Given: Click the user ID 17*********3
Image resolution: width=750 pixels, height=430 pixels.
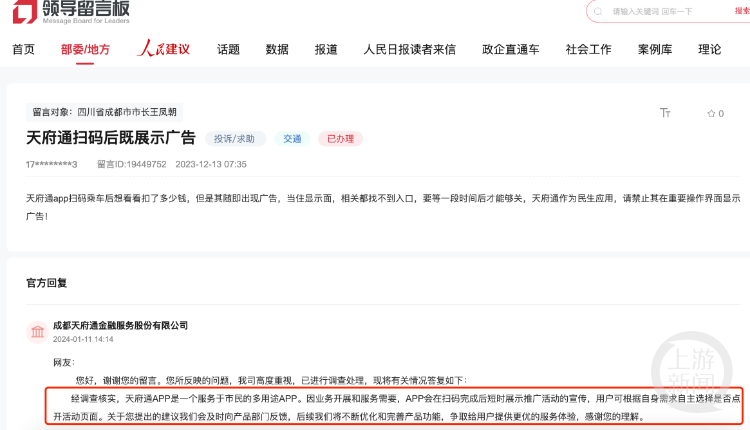Looking at the screenshot, I should click(x=51, y=165).
